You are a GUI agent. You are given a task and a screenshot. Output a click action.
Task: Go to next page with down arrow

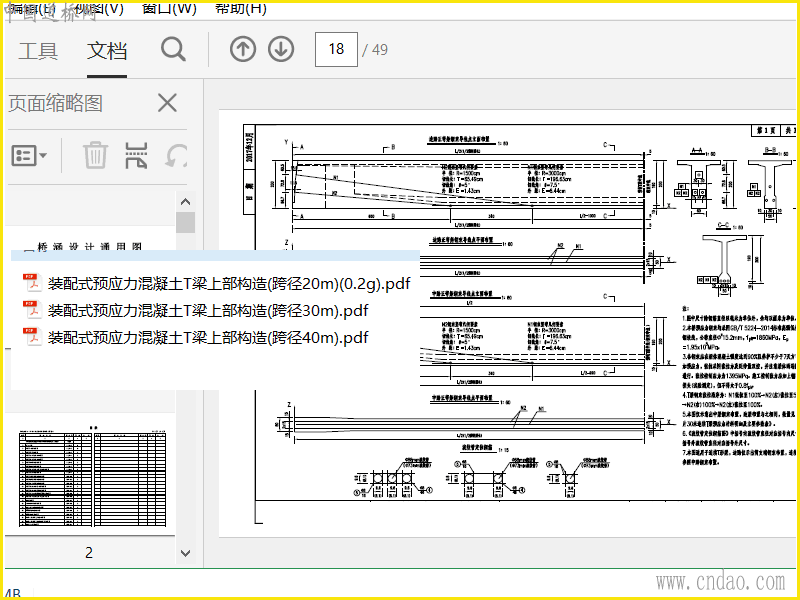281,49
